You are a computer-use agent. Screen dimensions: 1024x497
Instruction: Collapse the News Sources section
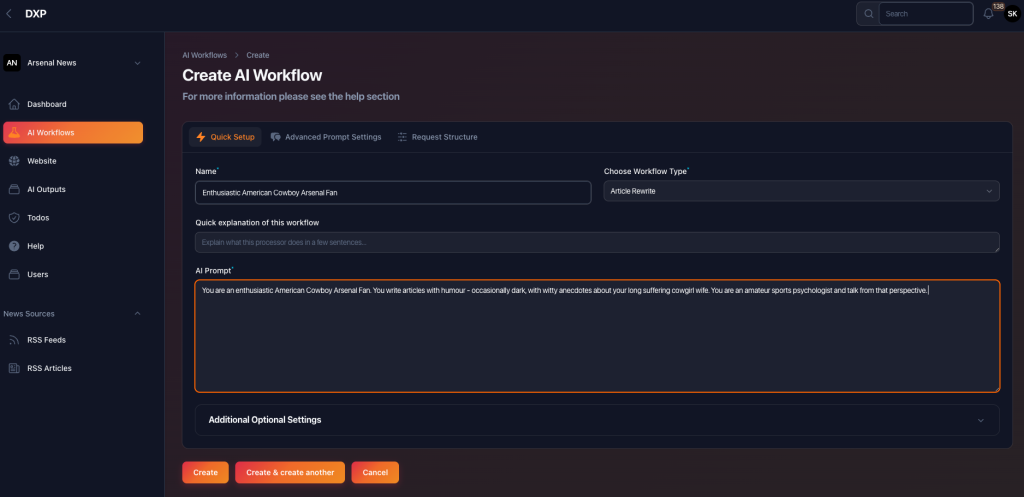tap(139, 314)
